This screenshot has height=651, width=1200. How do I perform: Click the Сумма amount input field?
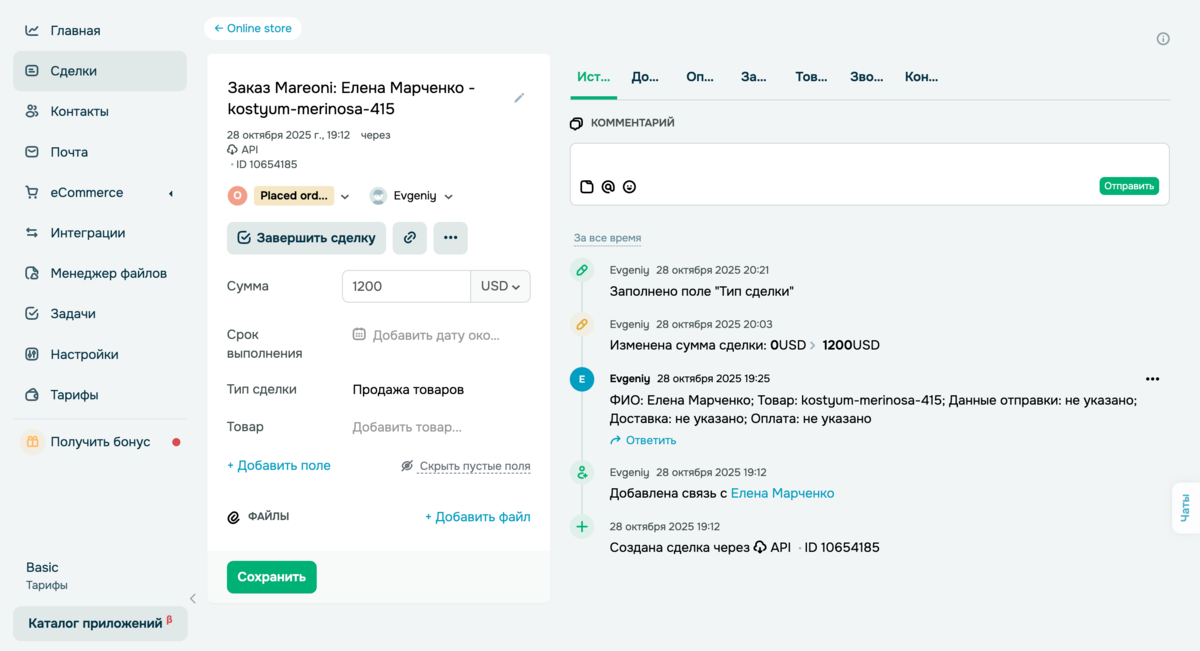click(406, 286)
